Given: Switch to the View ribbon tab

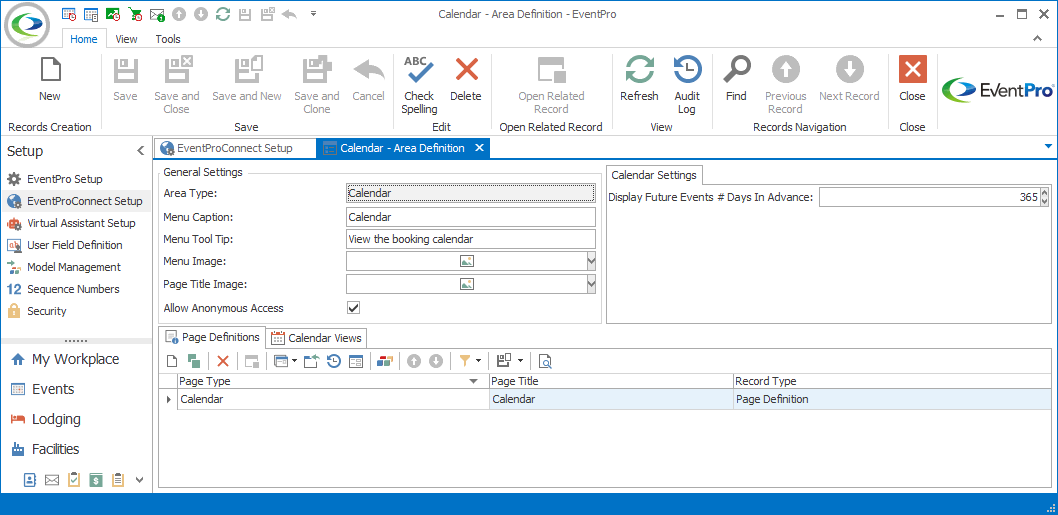Looking at the screenshot, I should tap(126, 39).
